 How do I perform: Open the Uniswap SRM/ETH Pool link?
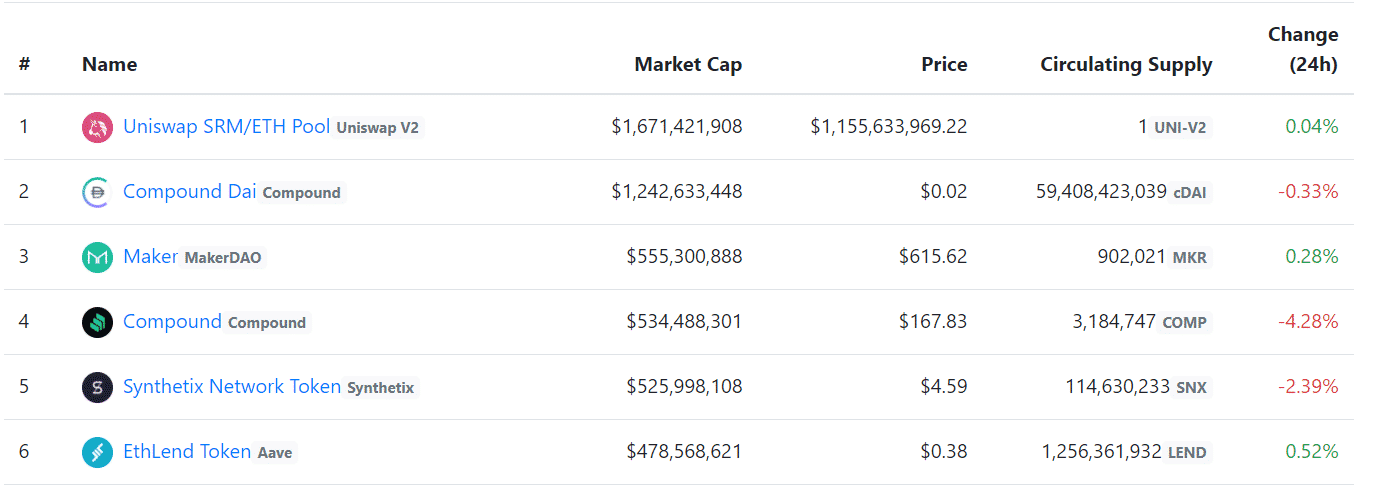pyautogui.click(x=226, y=127)
